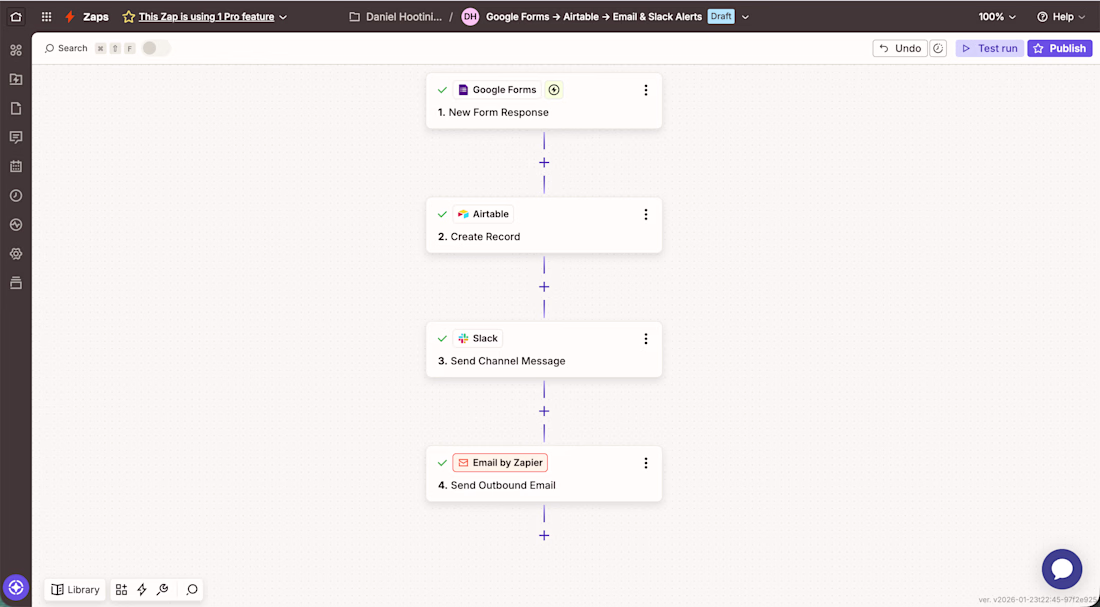Click the lightning bolt icon in bottom toolbar

click(x=142, y=590)
